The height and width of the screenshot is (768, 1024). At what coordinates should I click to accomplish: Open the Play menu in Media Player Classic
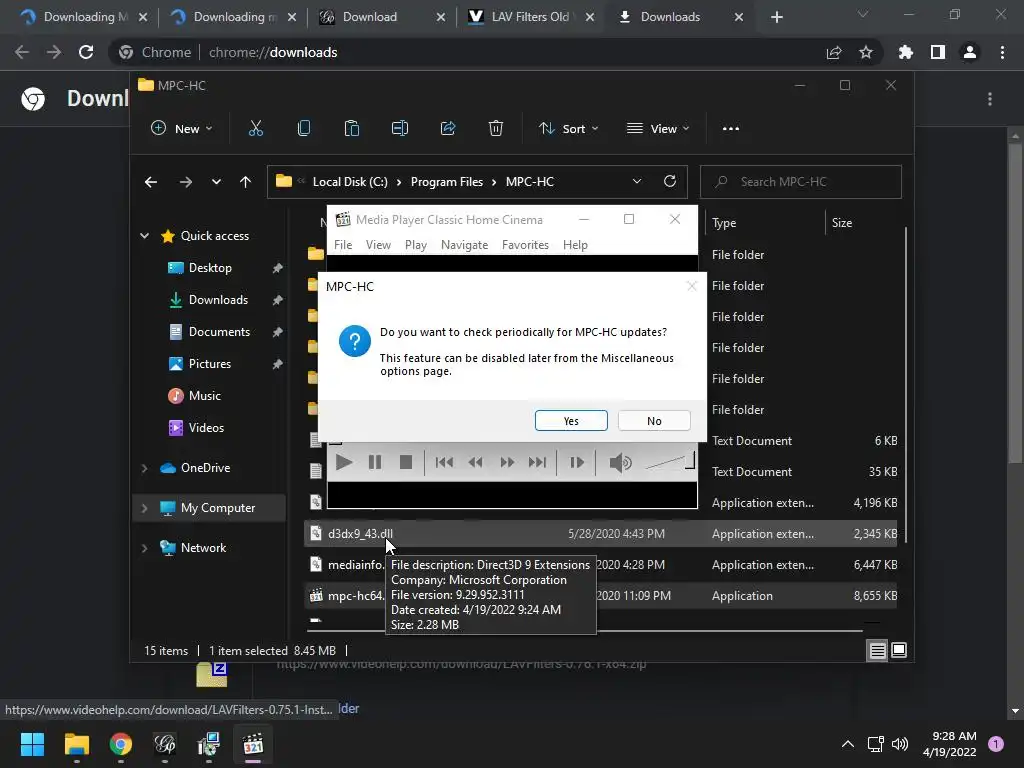point(415,245)
